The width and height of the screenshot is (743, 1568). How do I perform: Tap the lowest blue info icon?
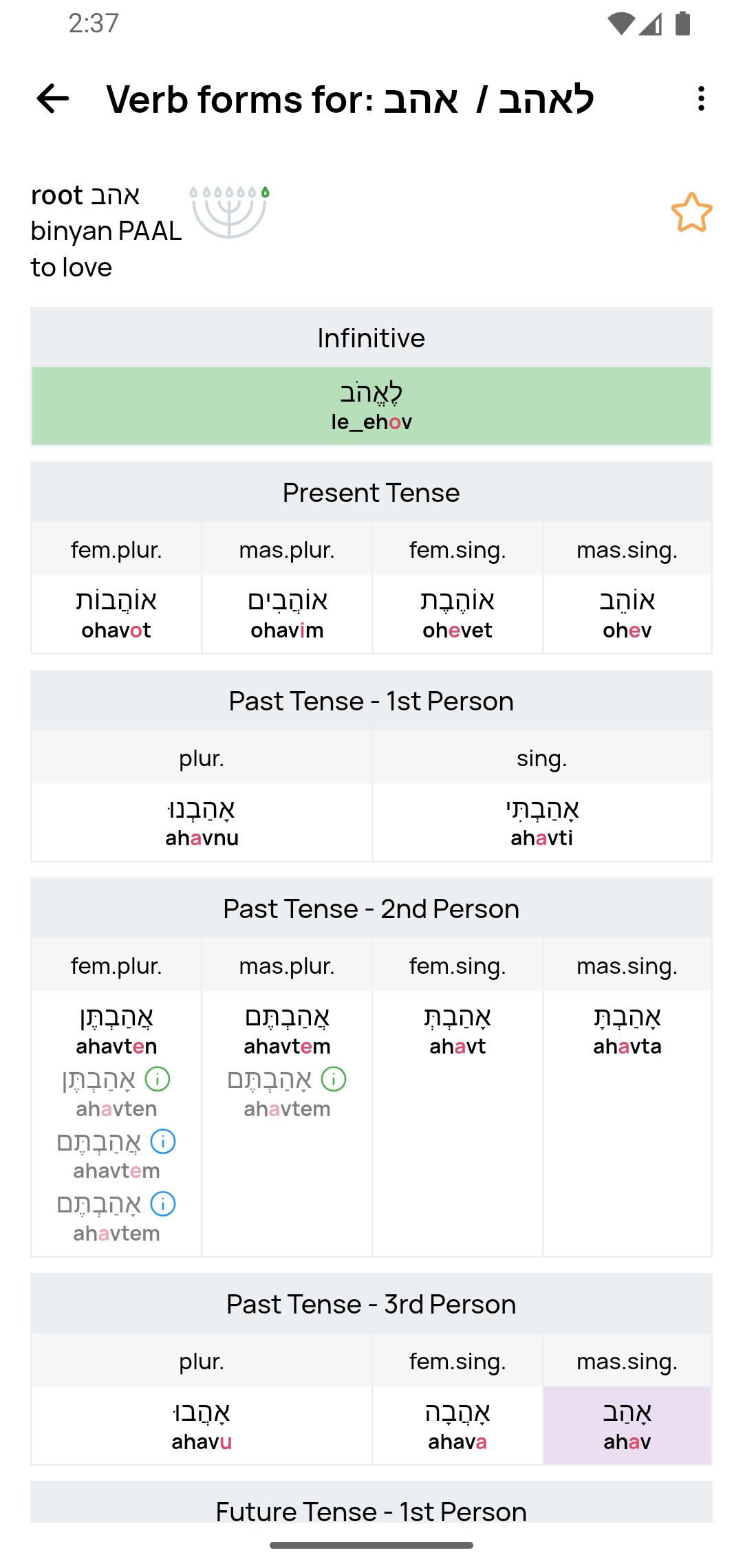coord(163,1204)
